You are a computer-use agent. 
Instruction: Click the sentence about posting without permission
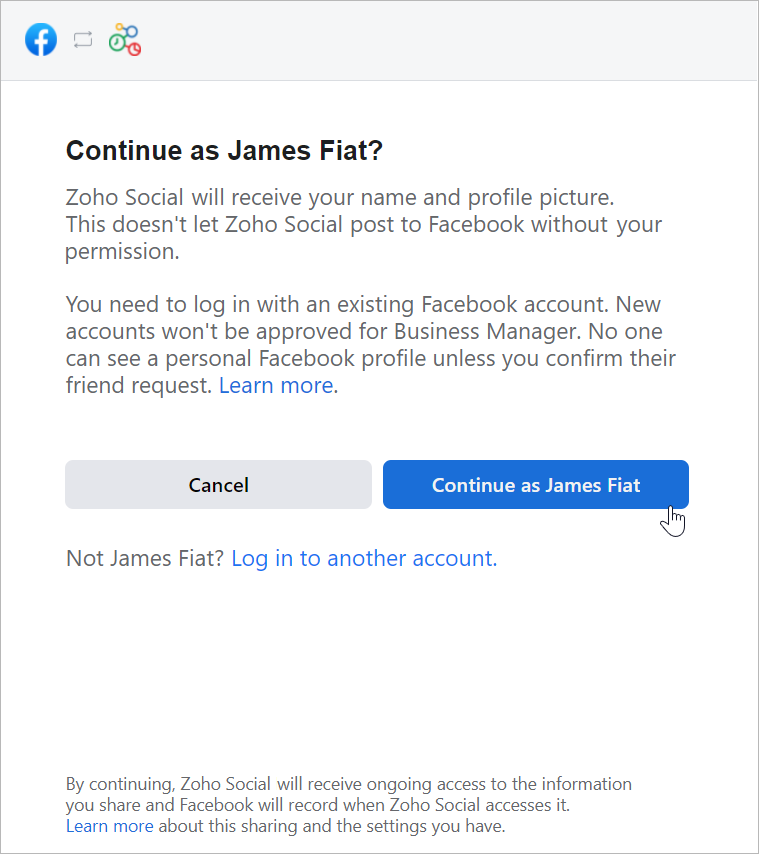[364, 225]
